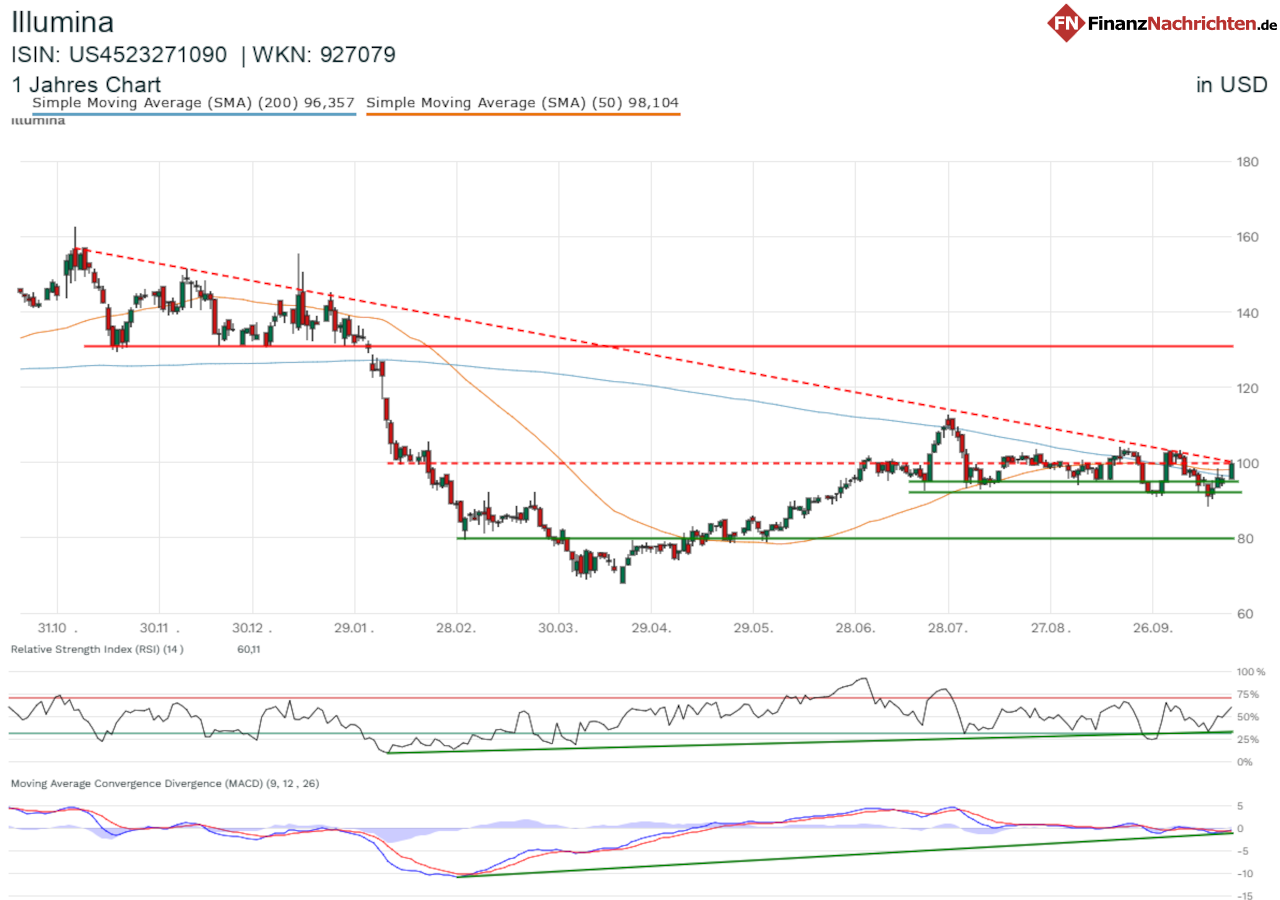Click the Relative Strength Index (RSI) label
The height and width of the screenshot is (900, 1280).
tap(96, 650)
